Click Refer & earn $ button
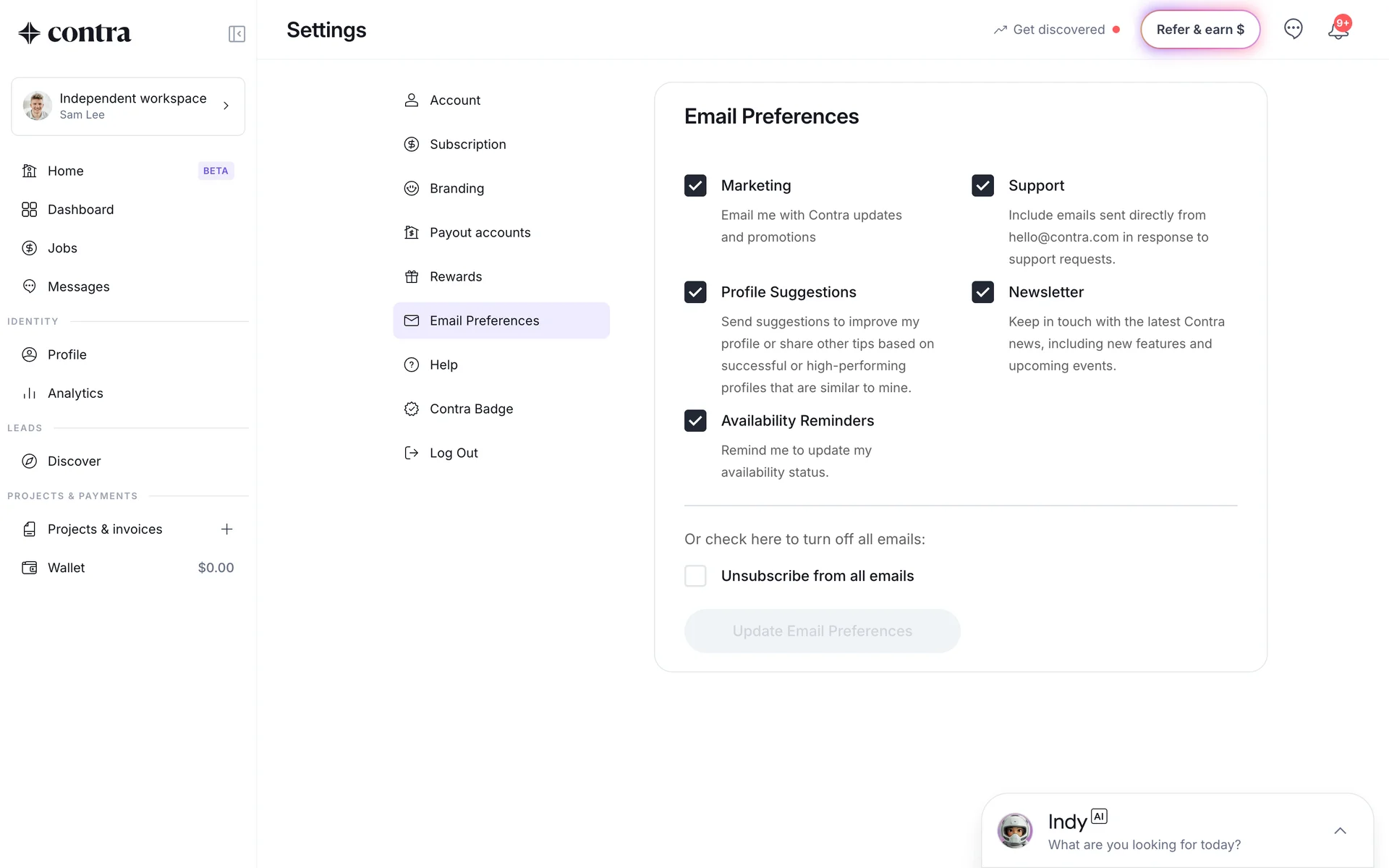This screenshot has height=868, width=1389. [1200, 30]
